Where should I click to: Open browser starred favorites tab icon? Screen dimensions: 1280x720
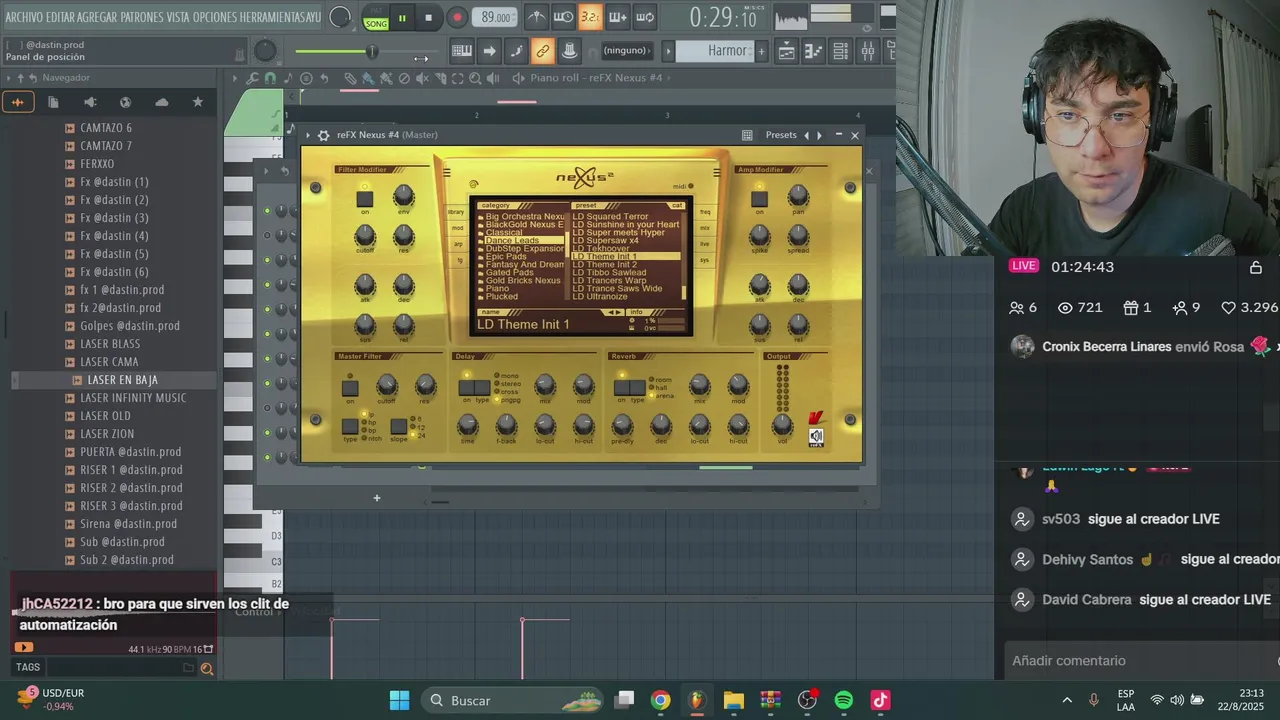pyautogui.click(x=197, y=102)
